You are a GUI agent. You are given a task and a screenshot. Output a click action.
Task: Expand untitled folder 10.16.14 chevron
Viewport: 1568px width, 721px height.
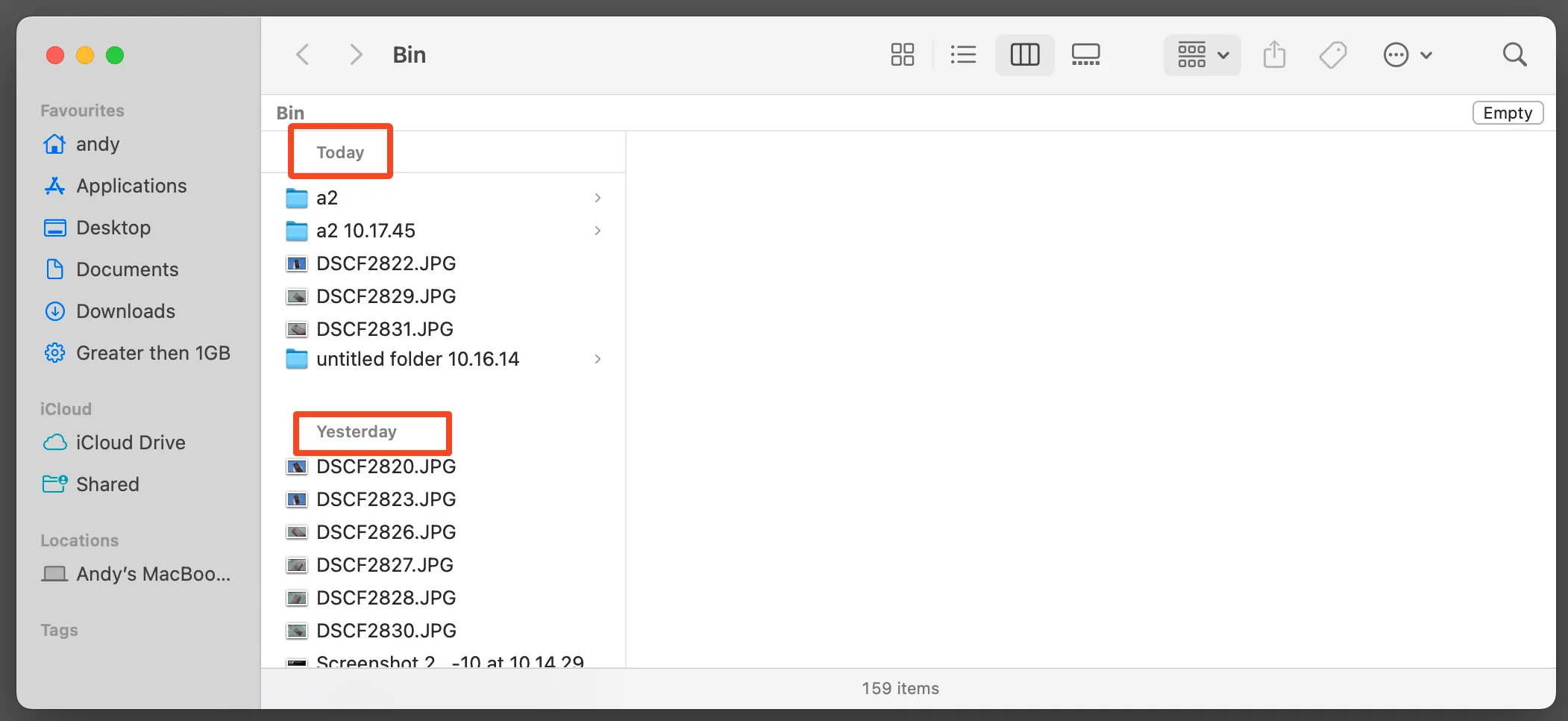[x=598, y=359]
